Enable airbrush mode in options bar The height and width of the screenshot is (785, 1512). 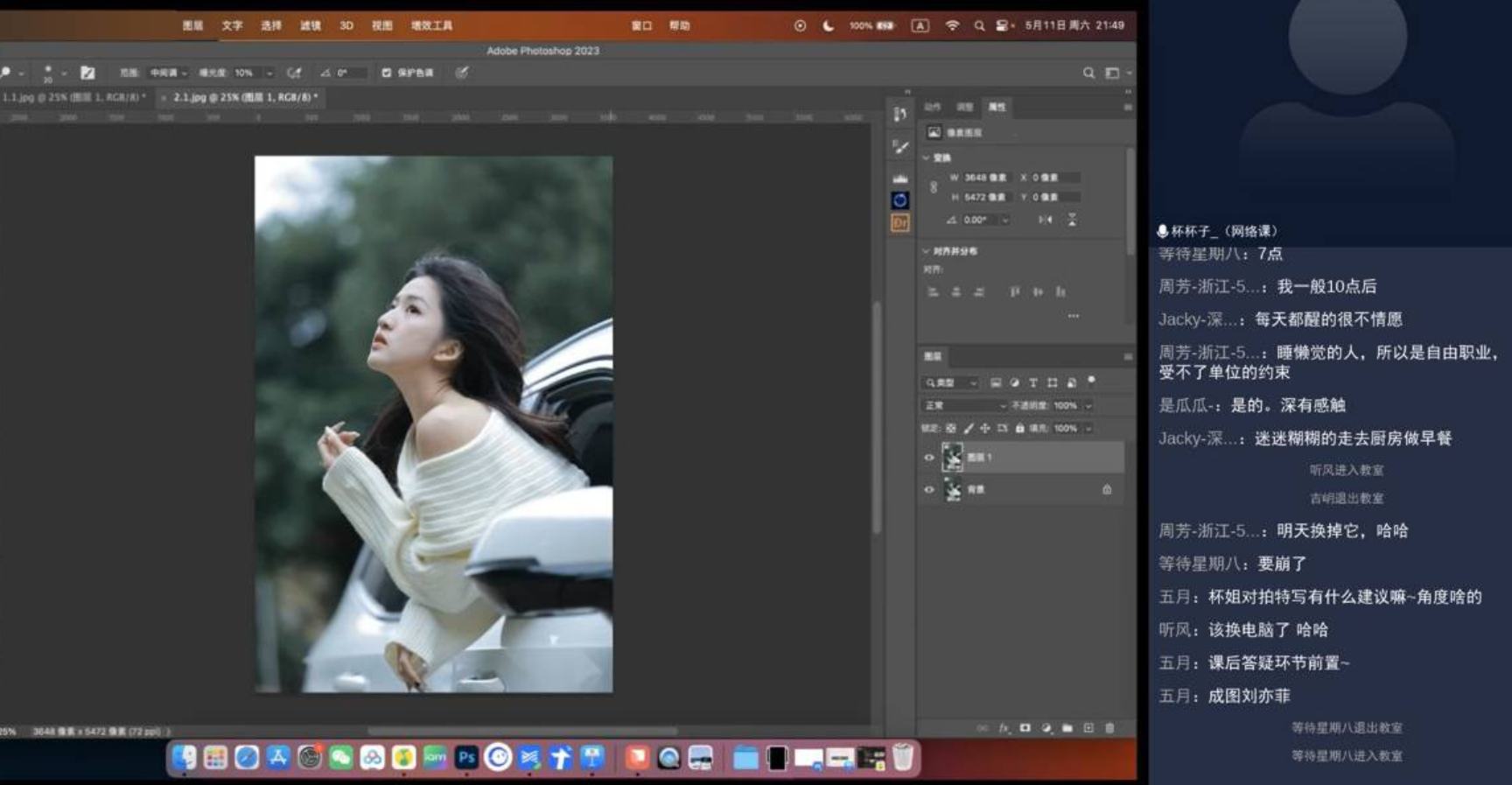click(x=294, y=73)
